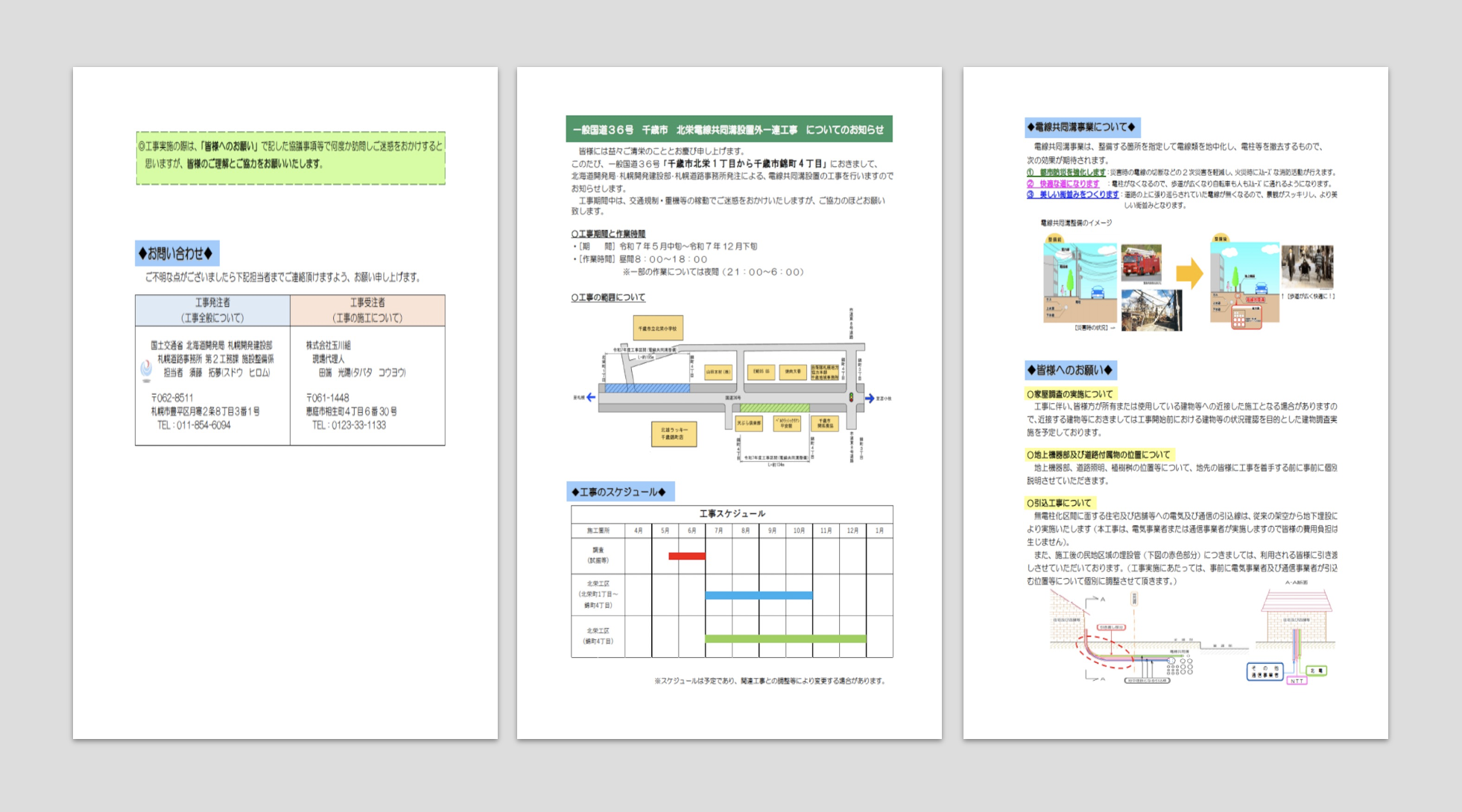1462x812 pixels.
Task: Click the blue right arrow on road map
Action: click(x=870, y=399)
